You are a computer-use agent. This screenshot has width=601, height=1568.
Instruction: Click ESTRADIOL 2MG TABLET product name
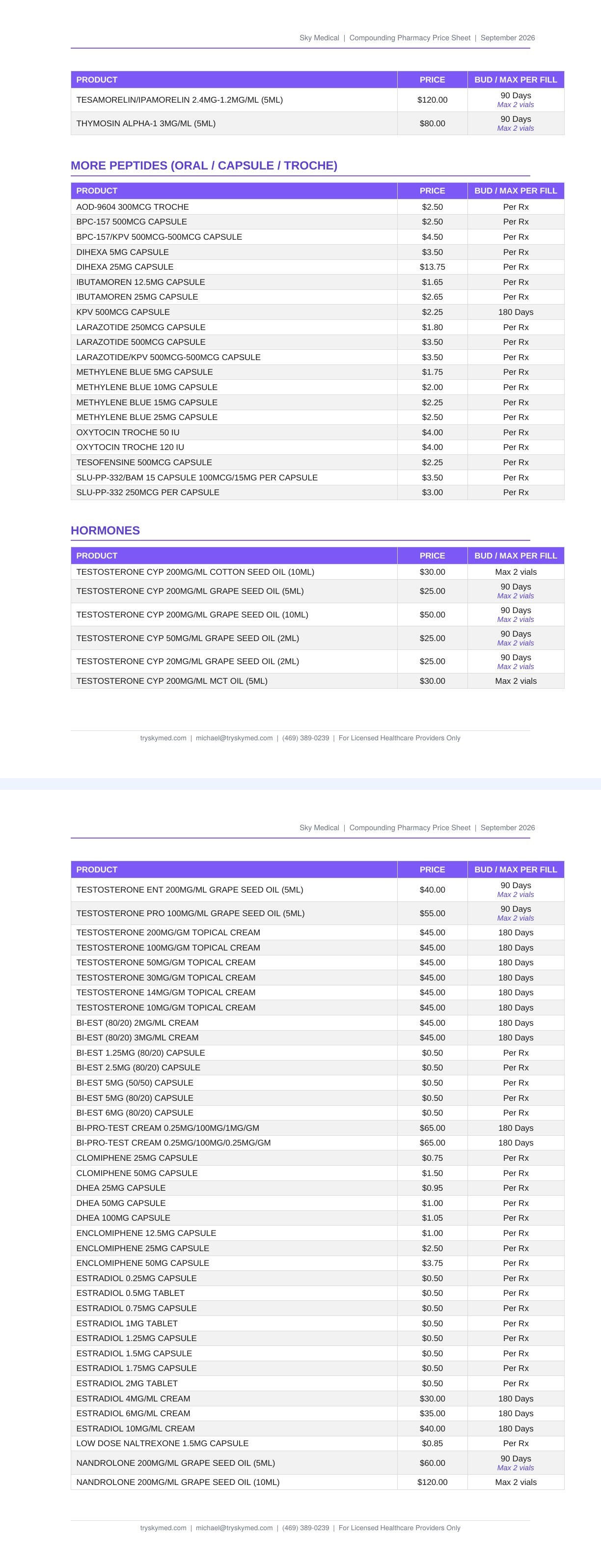tap(127, 1384)
